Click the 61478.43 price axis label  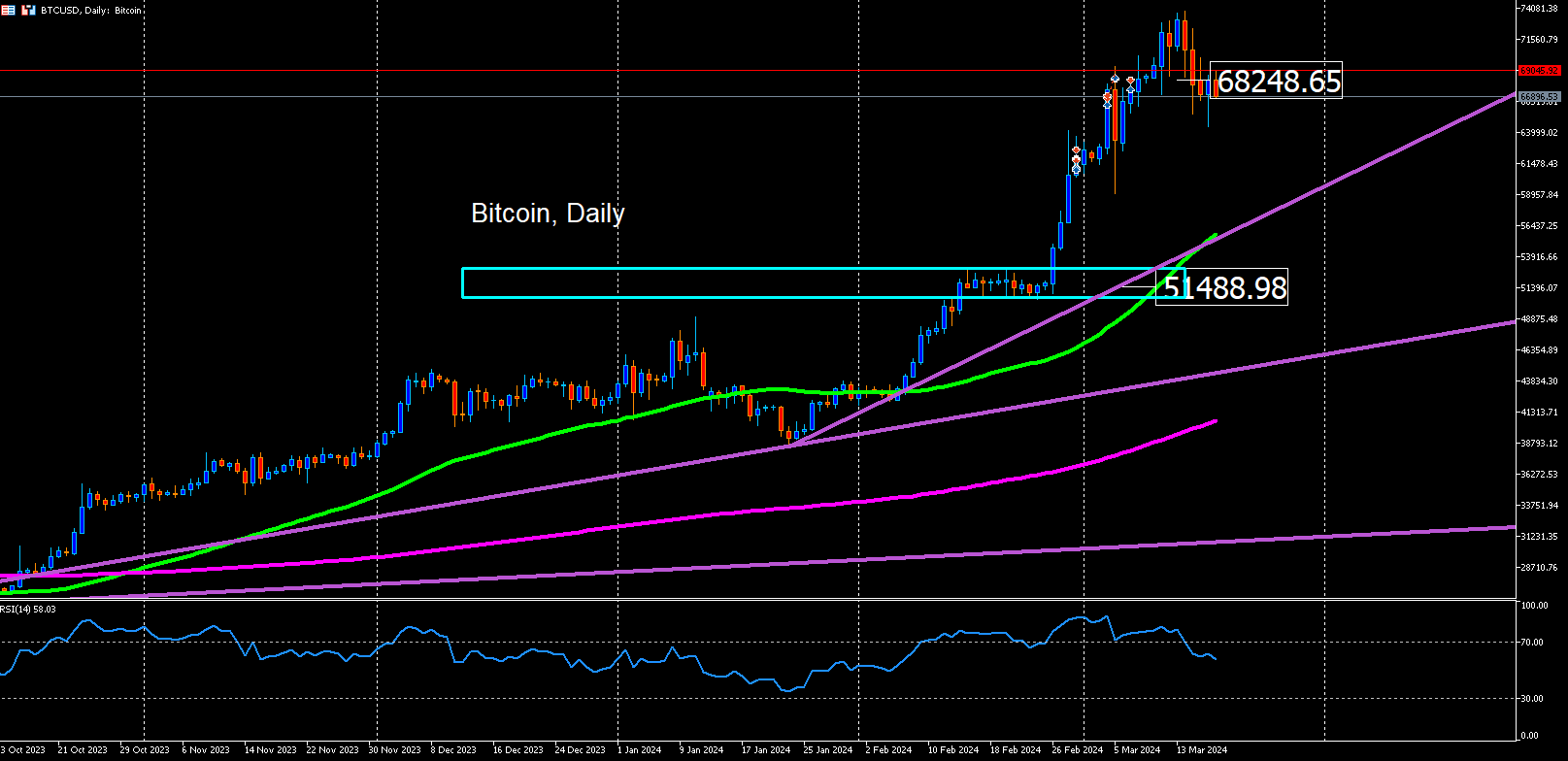point(1539,163)
